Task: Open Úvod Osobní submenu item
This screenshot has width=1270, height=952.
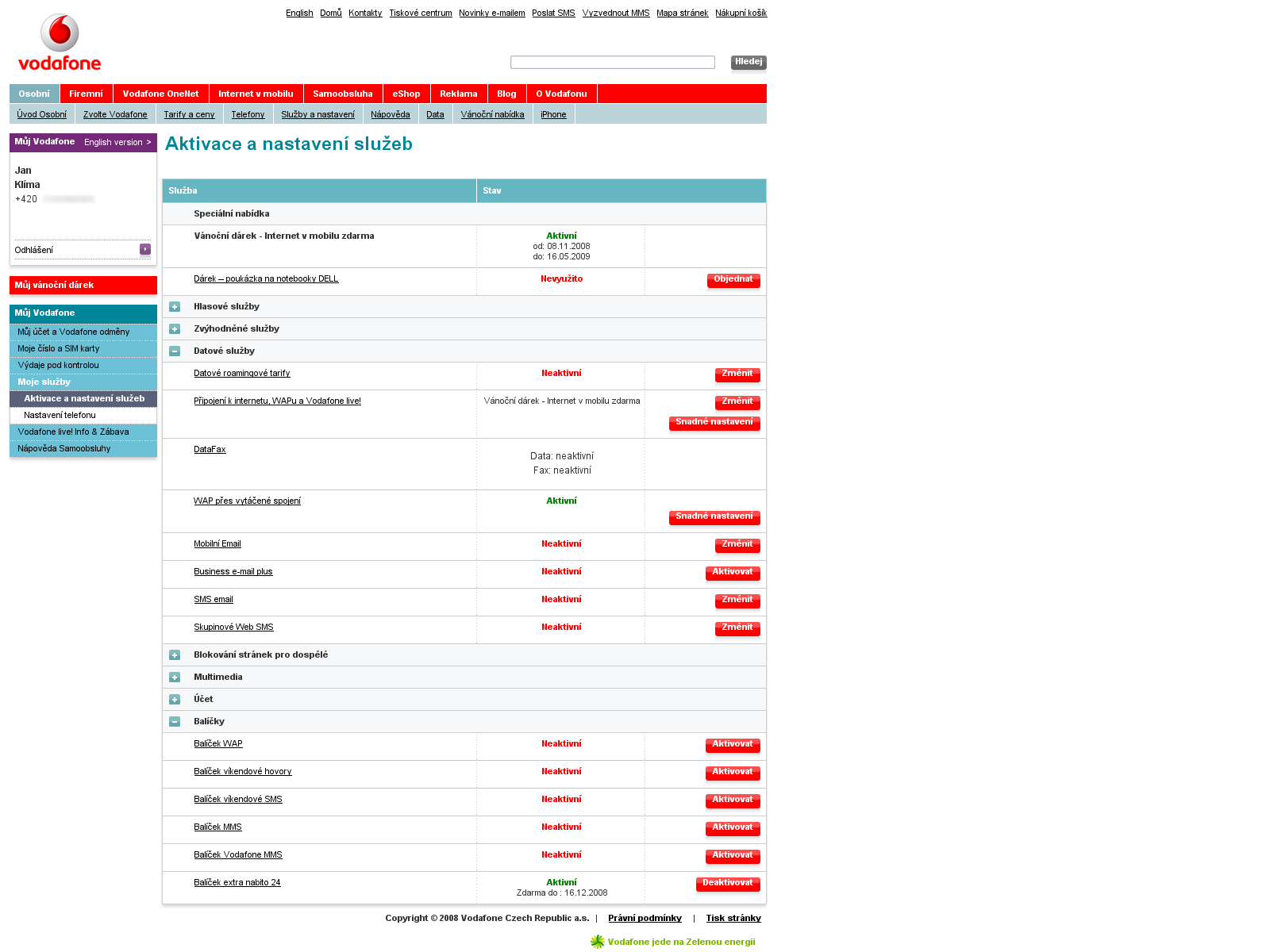Action: (42, 114)
